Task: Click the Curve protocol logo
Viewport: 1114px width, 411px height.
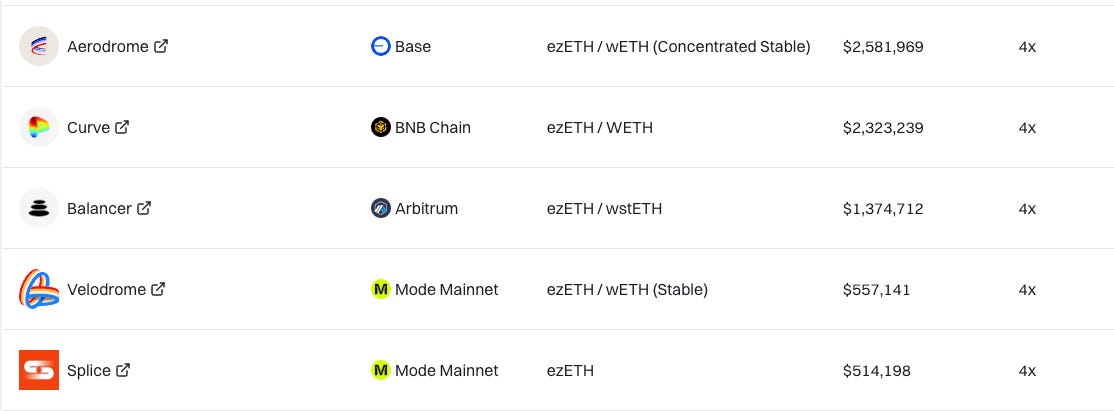Action: click(x=38, y=127)
